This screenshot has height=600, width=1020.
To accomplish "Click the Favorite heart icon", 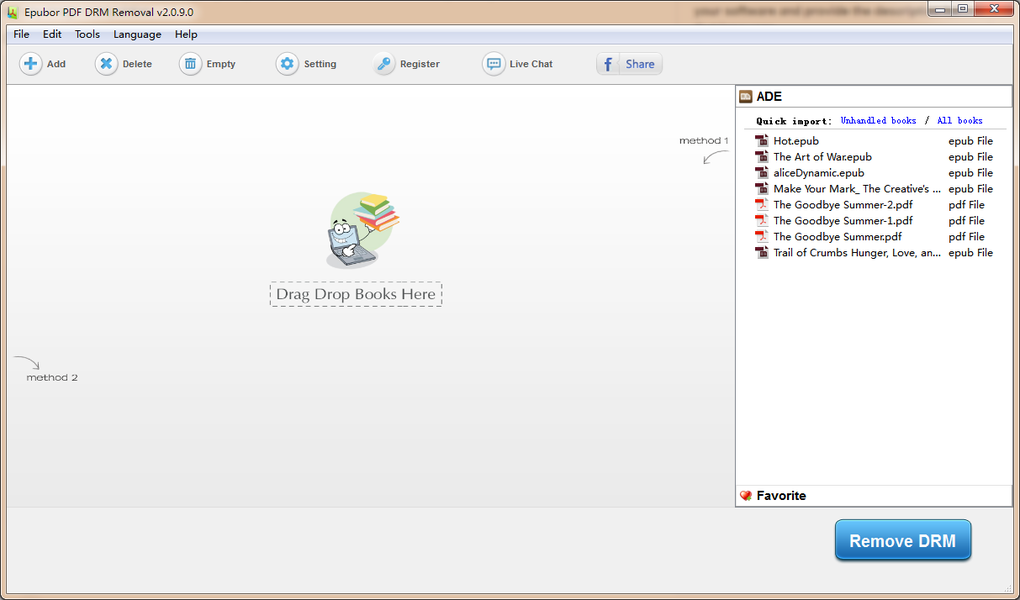I will 746,496.
